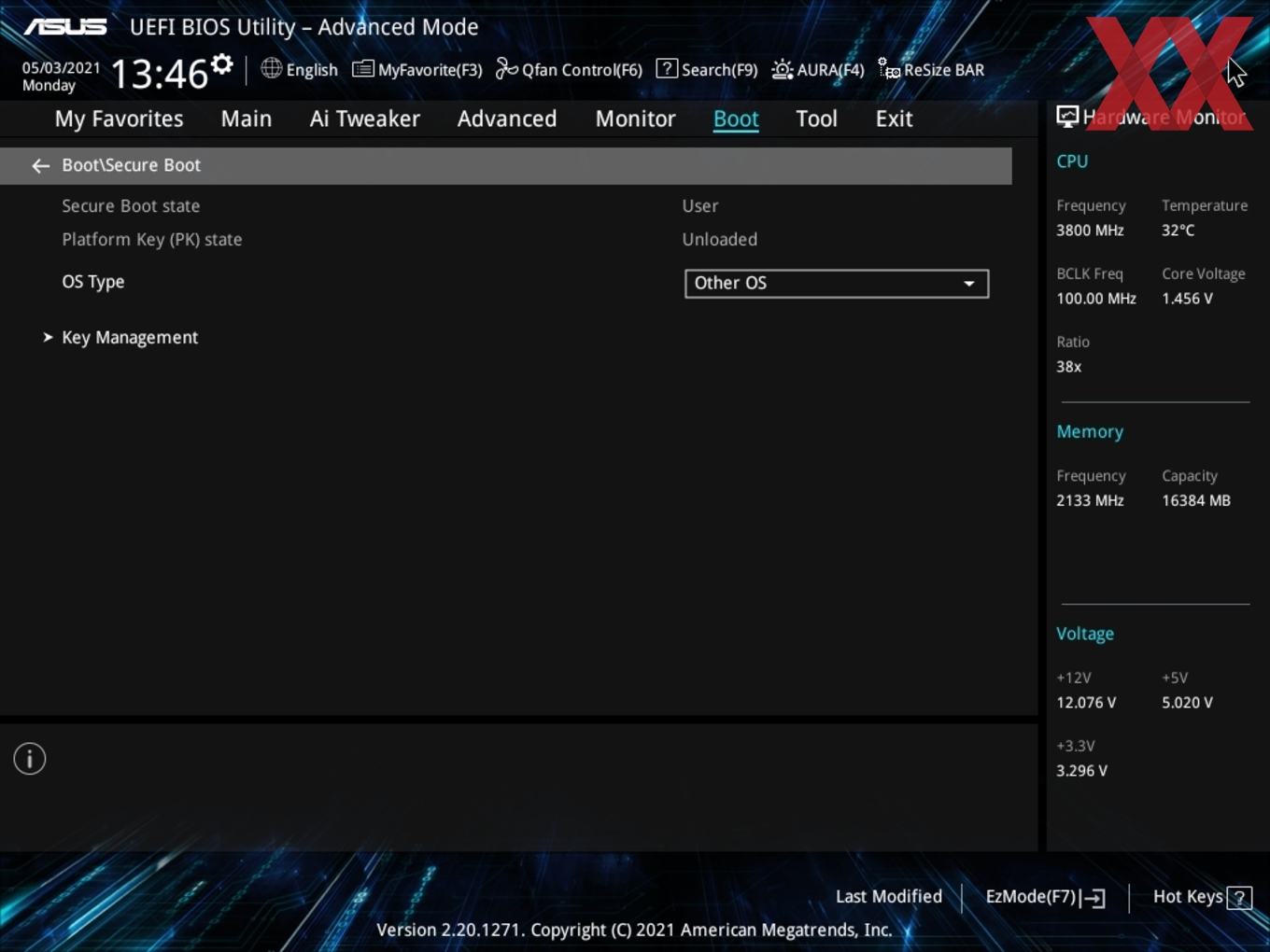Click the Core Voltage value 1.456 V
Image resolution: width=1270 pixels, height=952 pixels.
[x=1187, y=299]
